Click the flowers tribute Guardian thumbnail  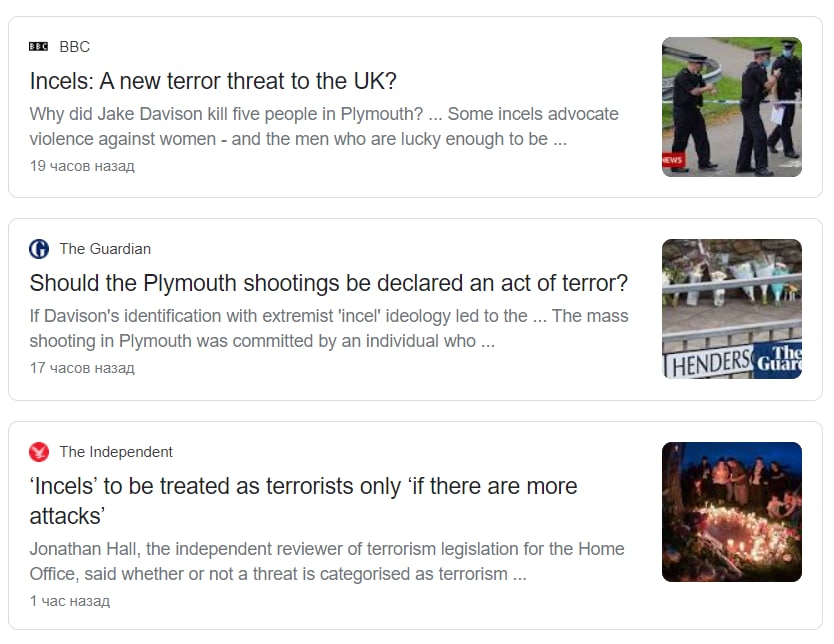[x=732, y=309]
